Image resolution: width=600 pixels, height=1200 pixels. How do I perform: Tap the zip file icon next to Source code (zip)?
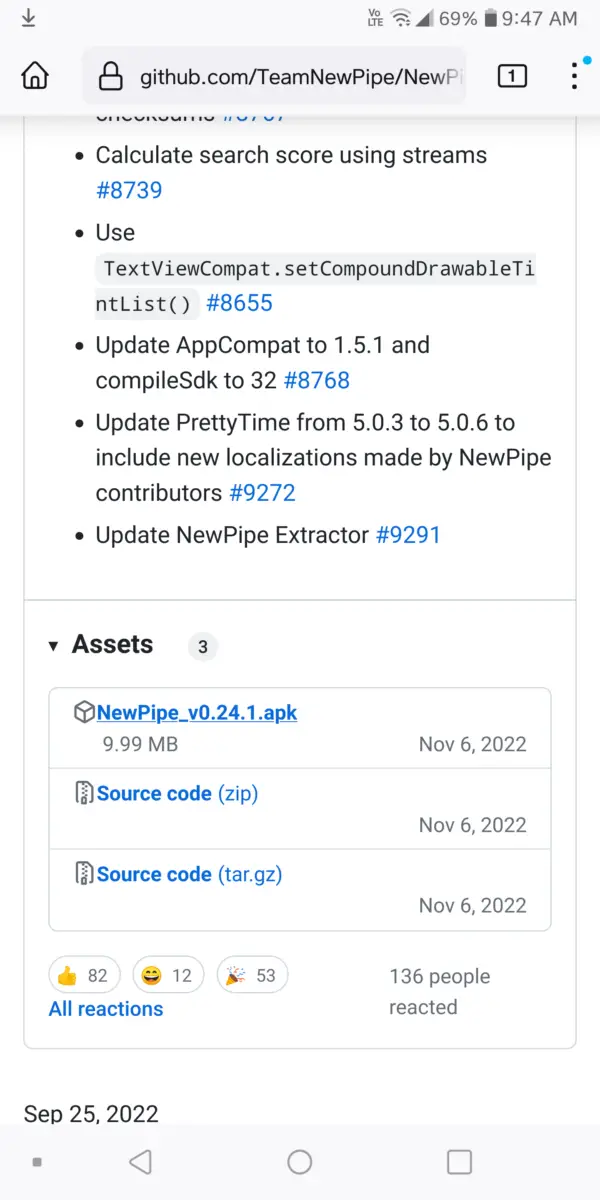[x=85, y=794]
